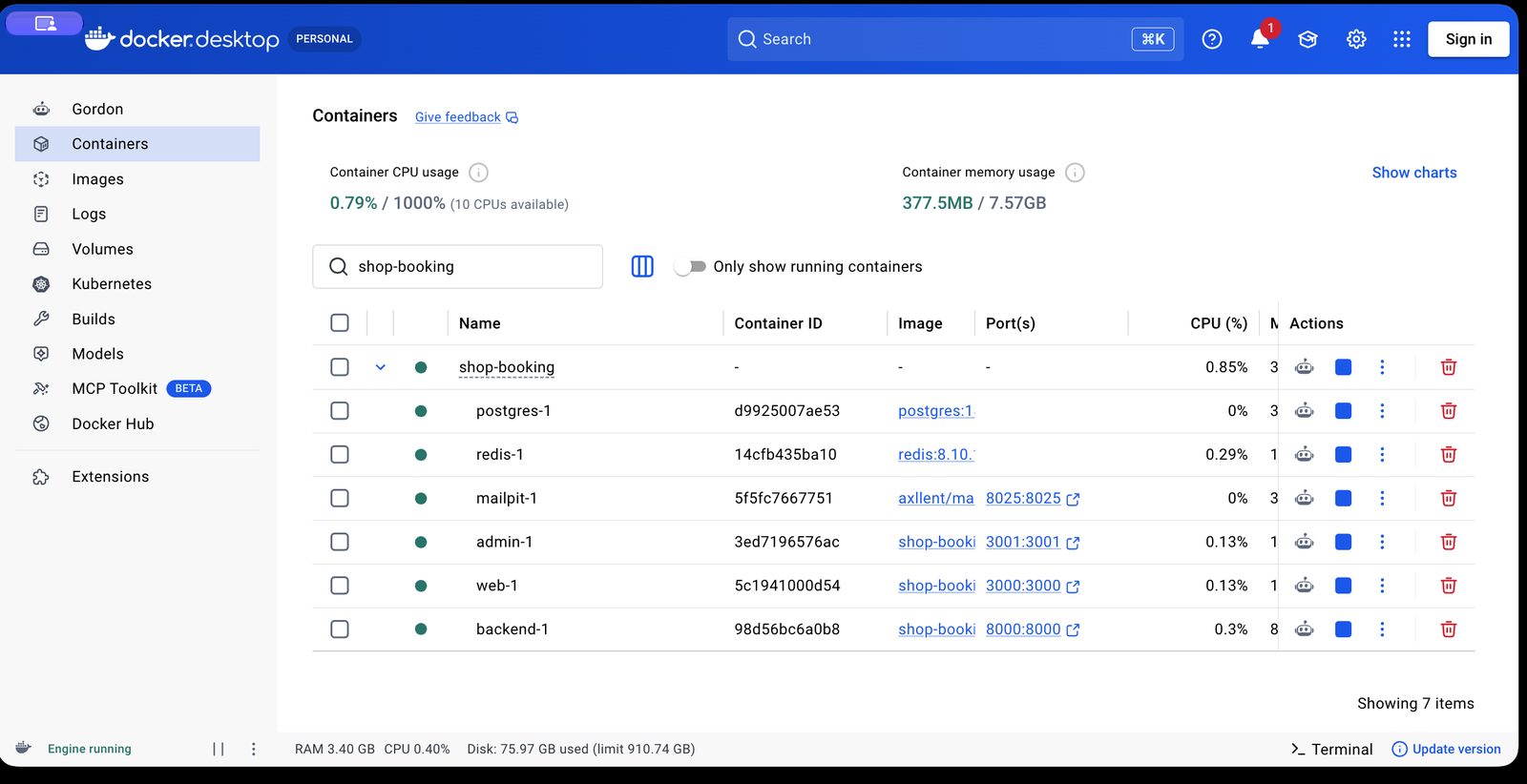Screen dimensions: 1527x784
Task: Delete the redis-1 container
Action: pos(1448,455)
